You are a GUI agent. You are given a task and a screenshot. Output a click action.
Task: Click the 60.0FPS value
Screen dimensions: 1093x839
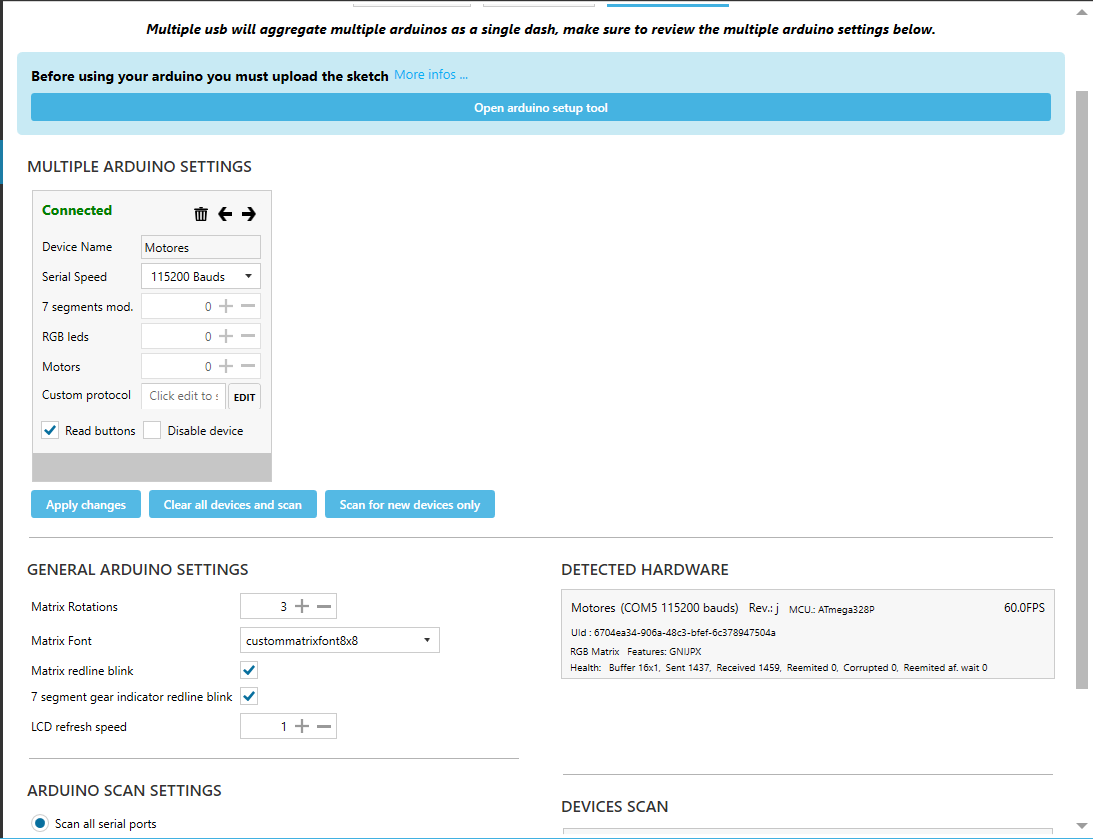[1024, 608]
